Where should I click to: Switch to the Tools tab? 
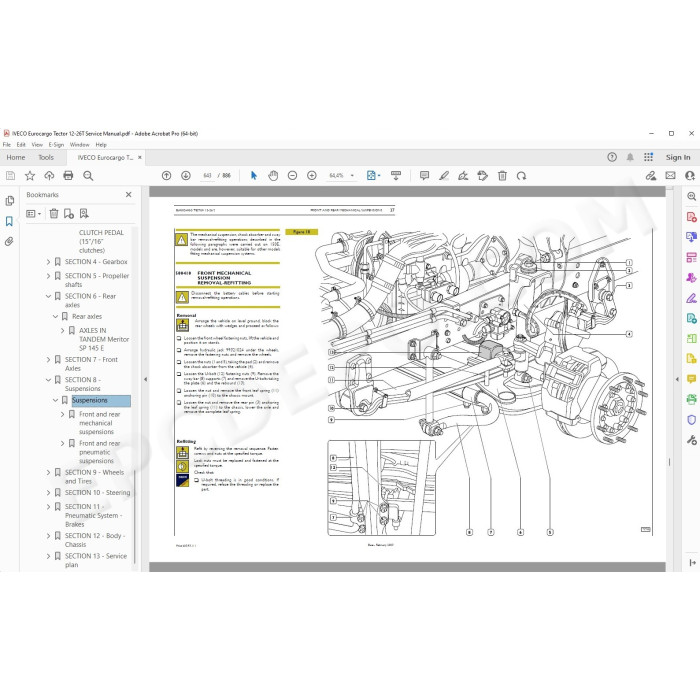tap(46, 157)
